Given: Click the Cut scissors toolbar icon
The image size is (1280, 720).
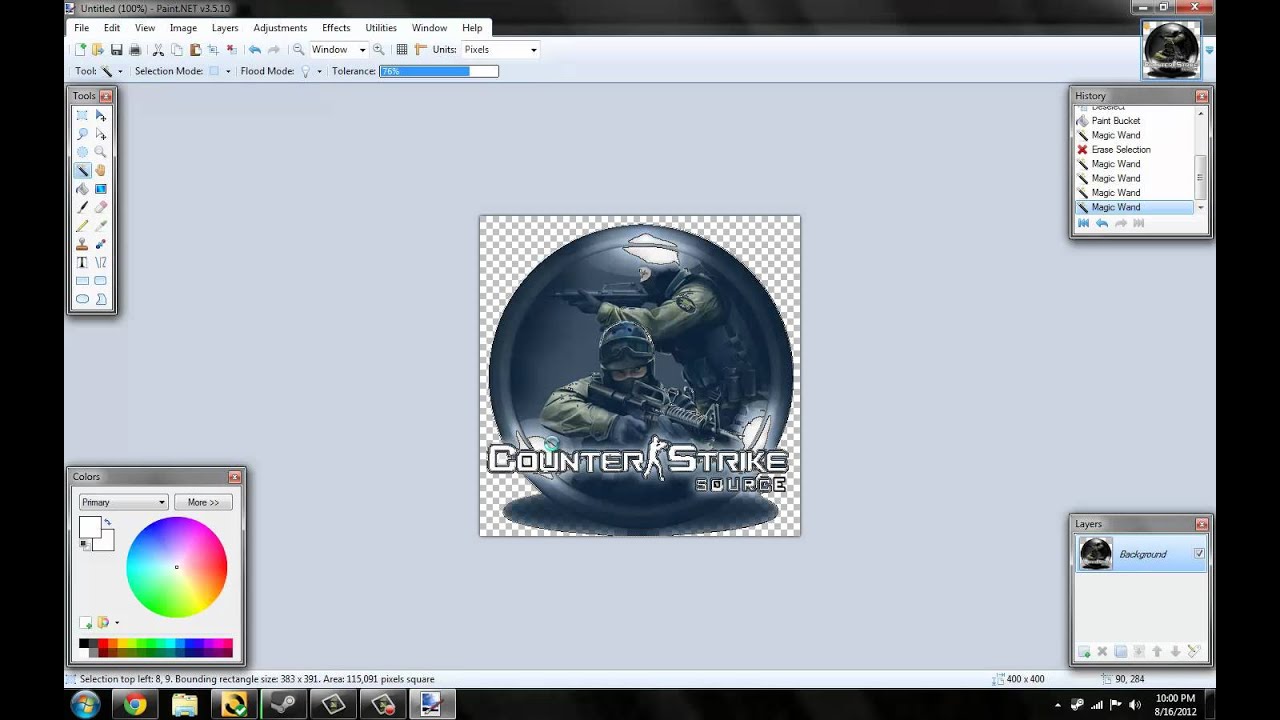Looking at the screenshot, I should (x=158, y=50).
